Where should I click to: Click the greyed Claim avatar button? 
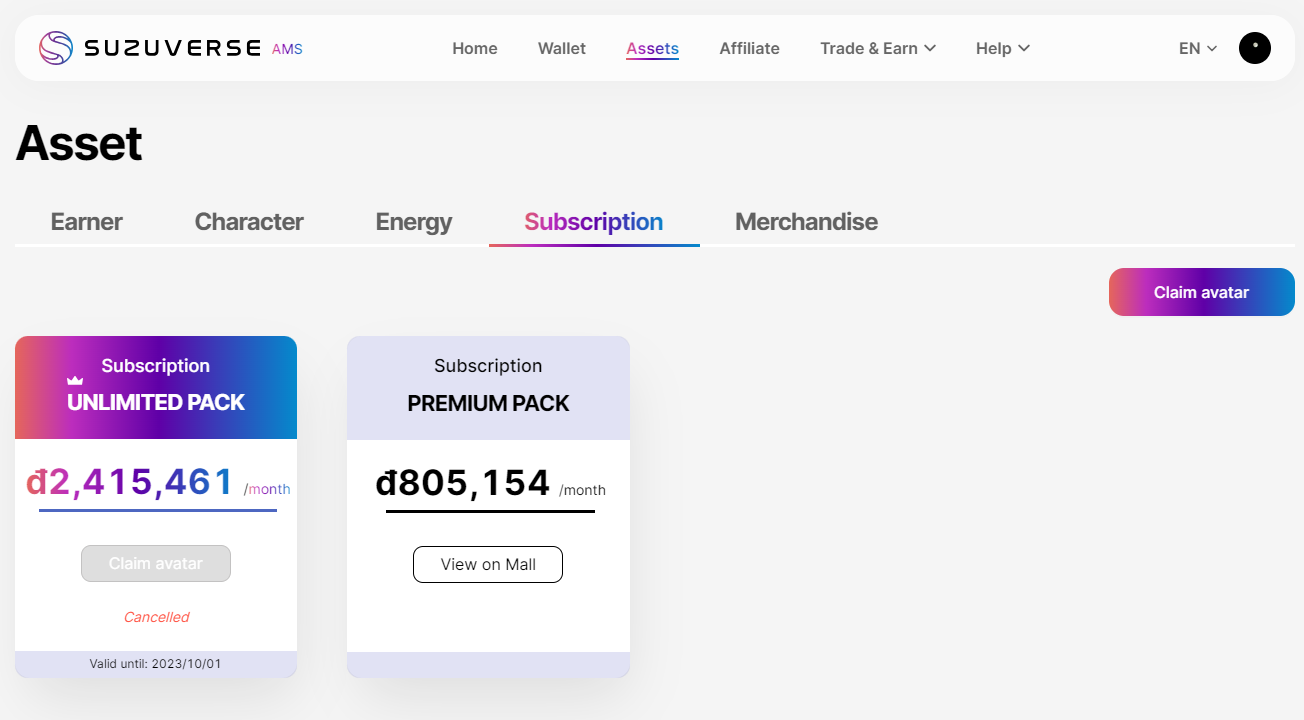tap(156, 564)
